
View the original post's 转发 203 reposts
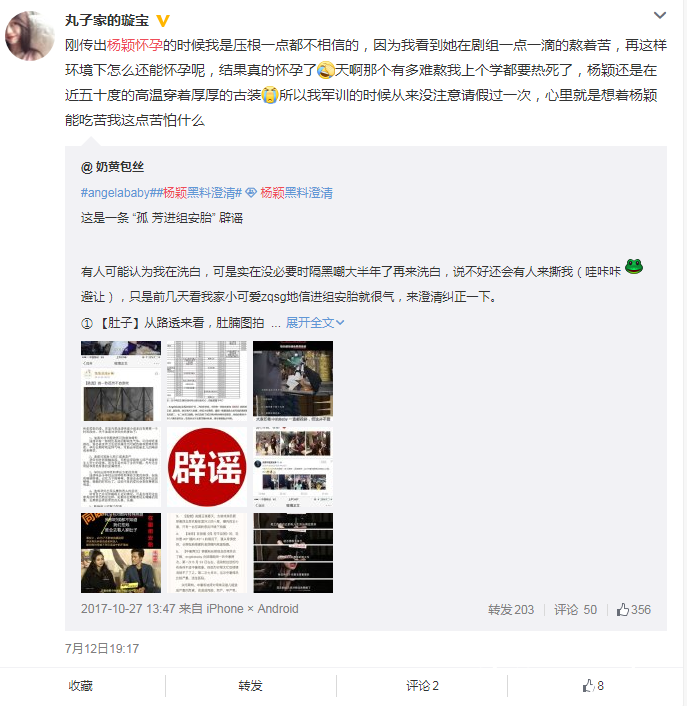point(511,610)
